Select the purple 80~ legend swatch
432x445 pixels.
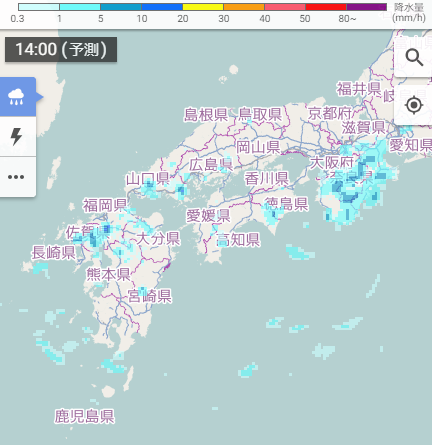click(366, 7)
